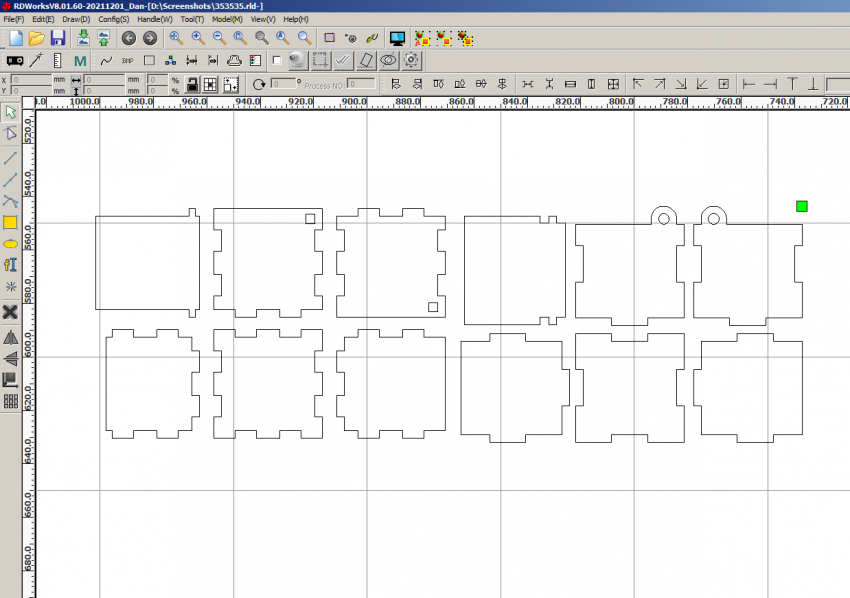Select the rectangle drawing tool
This screenshot has height=598, width=850.
11,222
